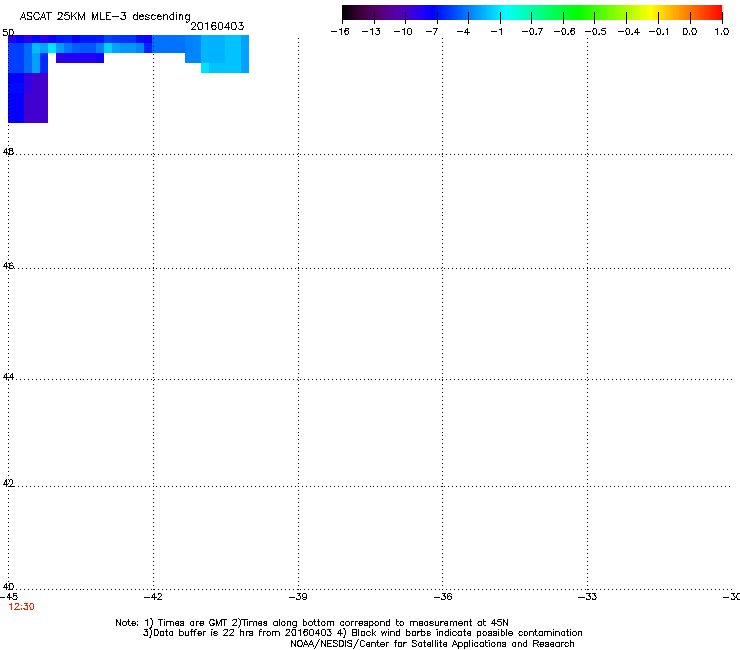Click the colorbar label 0.0

click(690, 32)
